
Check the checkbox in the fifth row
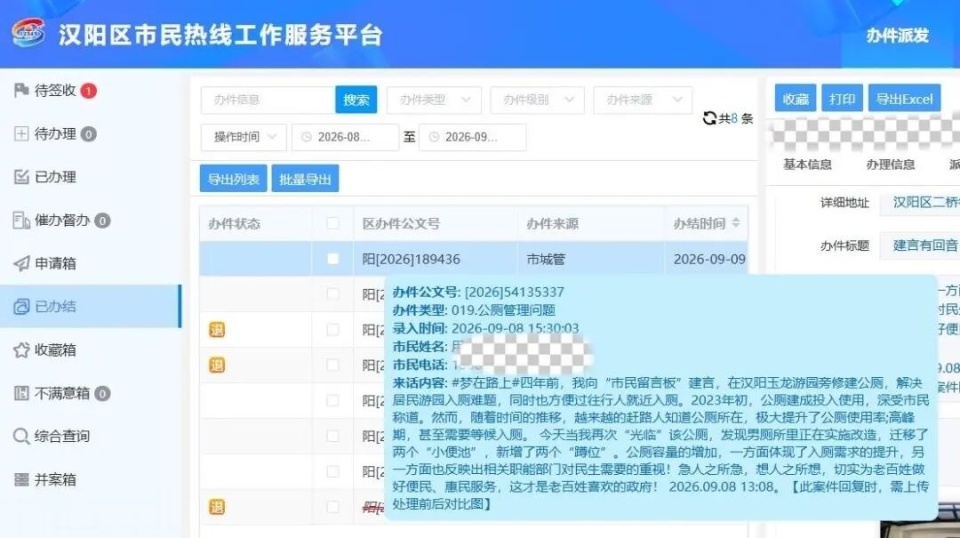tap(332, 401)
